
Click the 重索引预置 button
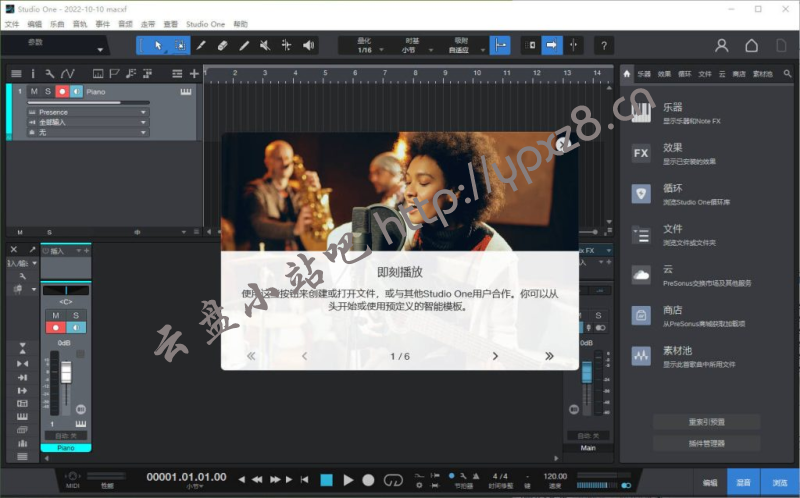click(x=707, y=422)
